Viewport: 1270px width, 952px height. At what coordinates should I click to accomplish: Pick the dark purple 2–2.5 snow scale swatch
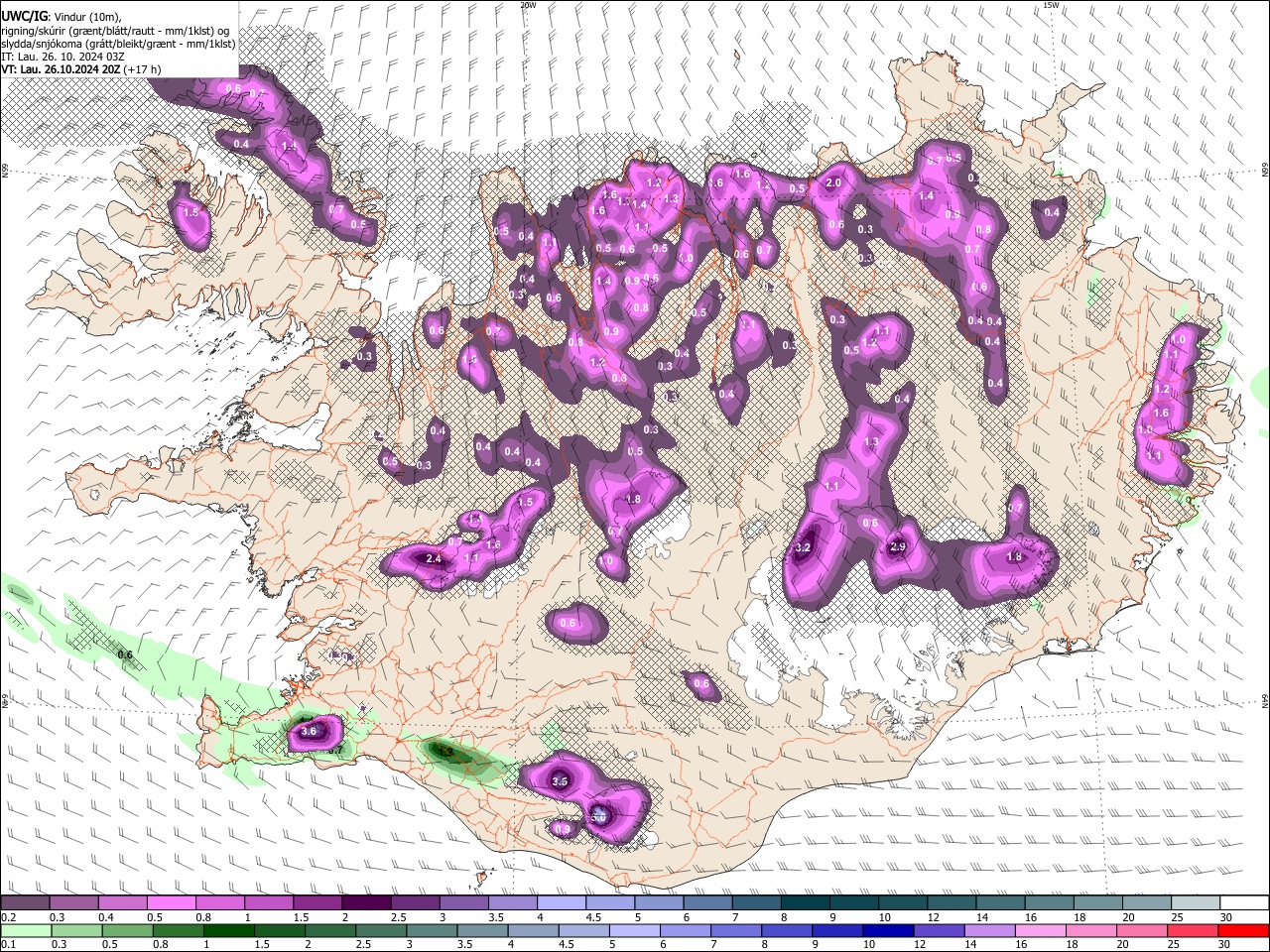(x=366, y=902)
